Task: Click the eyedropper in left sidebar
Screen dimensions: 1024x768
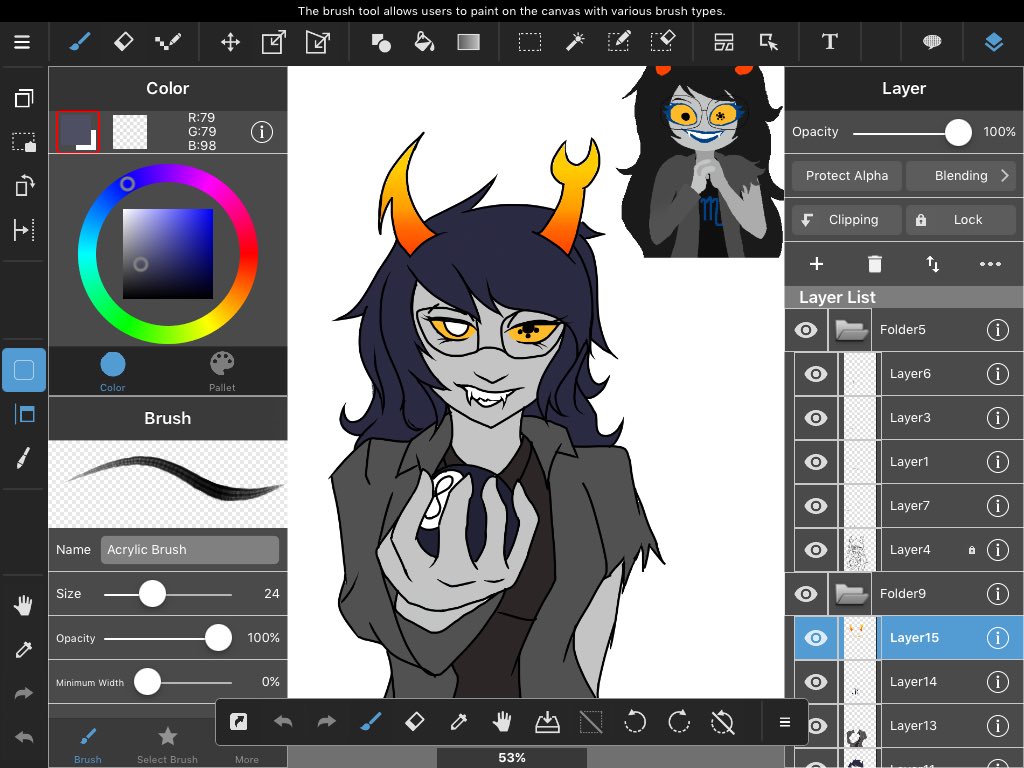Action: point(24,649)
